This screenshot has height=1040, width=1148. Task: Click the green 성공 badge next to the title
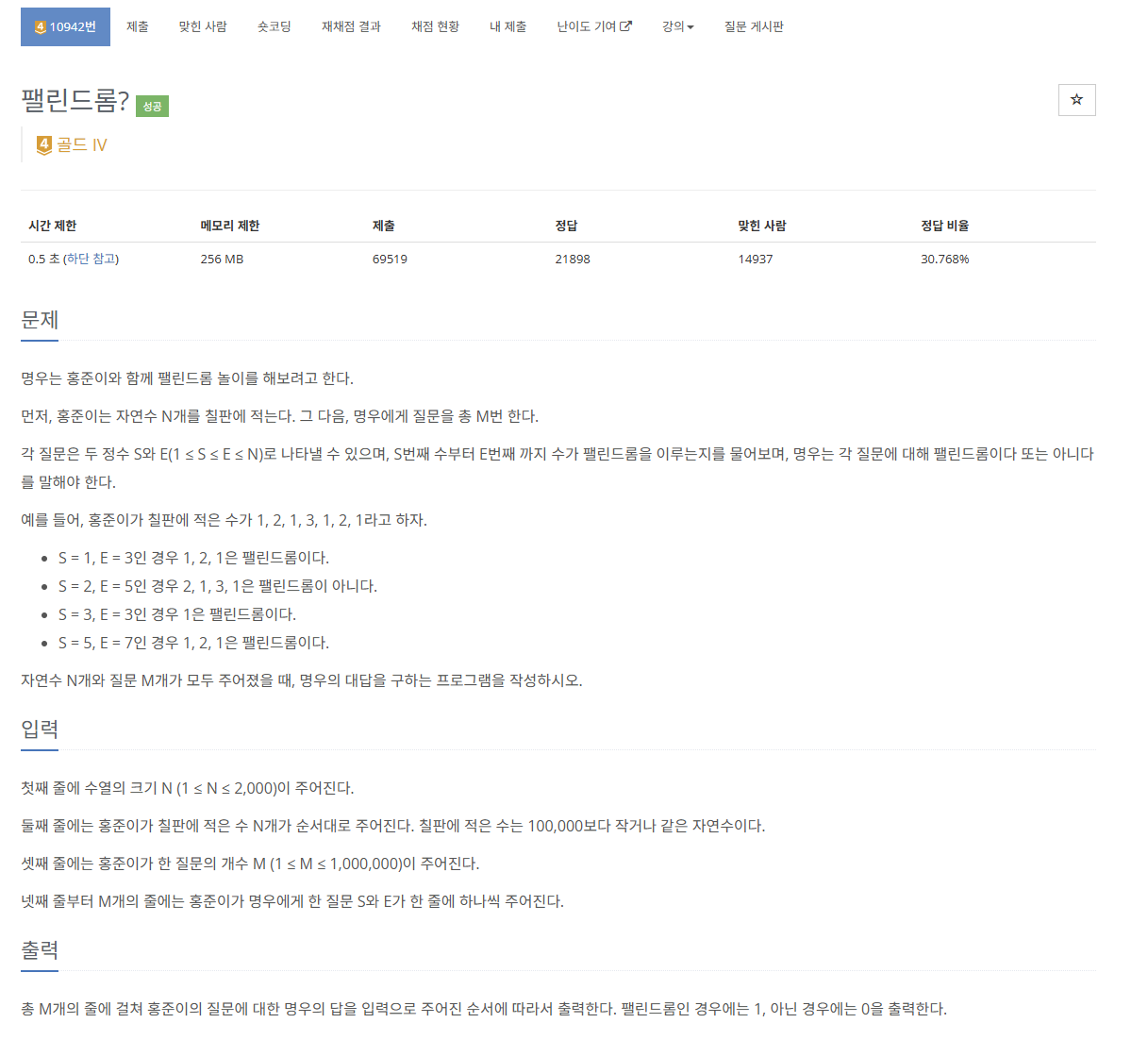[151, 106]
